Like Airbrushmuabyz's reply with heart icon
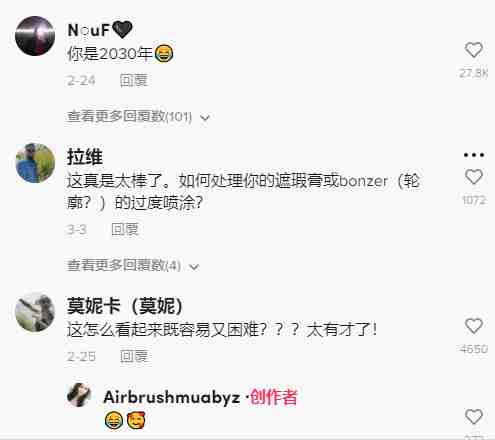 click(x=474, y=417)
